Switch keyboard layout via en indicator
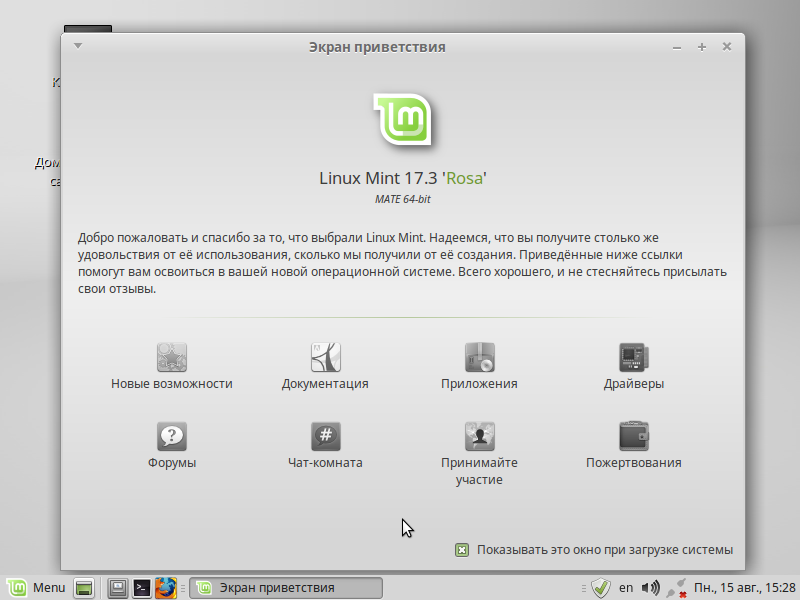Screen dimensions: 800x600 point(626,587)
